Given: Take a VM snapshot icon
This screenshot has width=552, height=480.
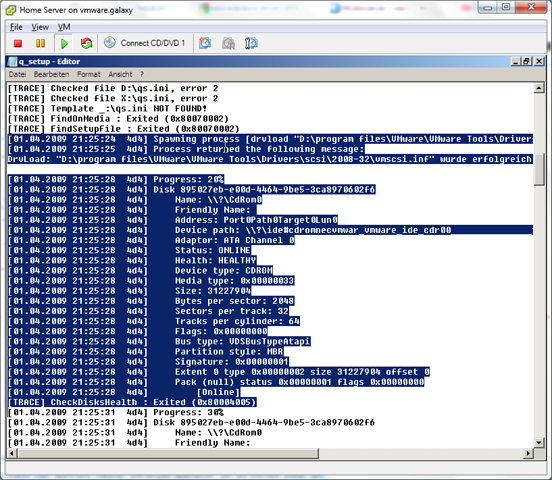Looking at the screenshot, I should (205, 43).
